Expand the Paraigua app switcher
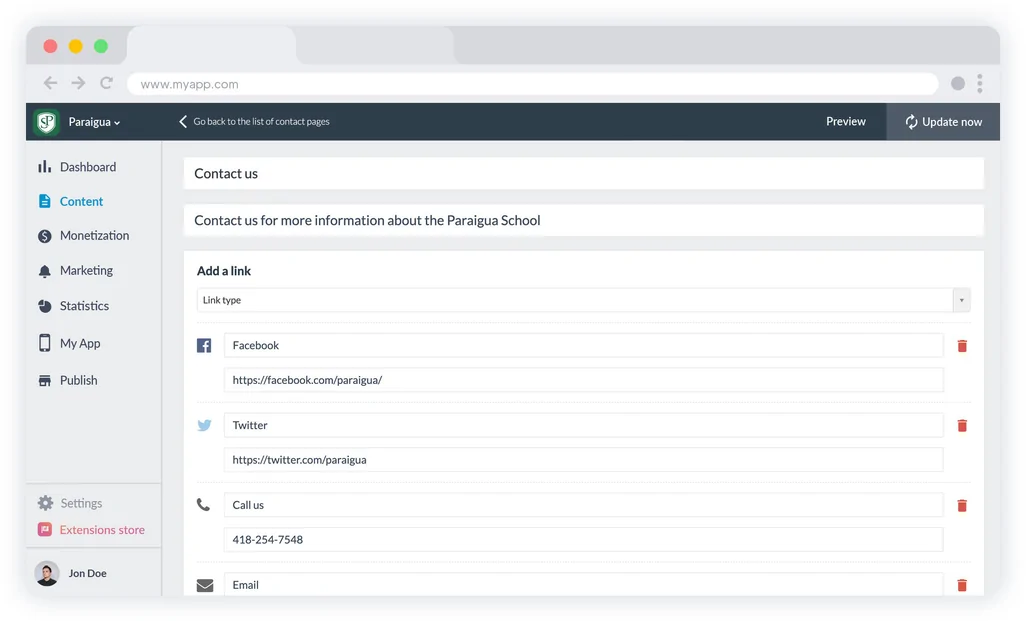Image resolution: width=1026 pixels, height=621 pixels. click(94, 122)
